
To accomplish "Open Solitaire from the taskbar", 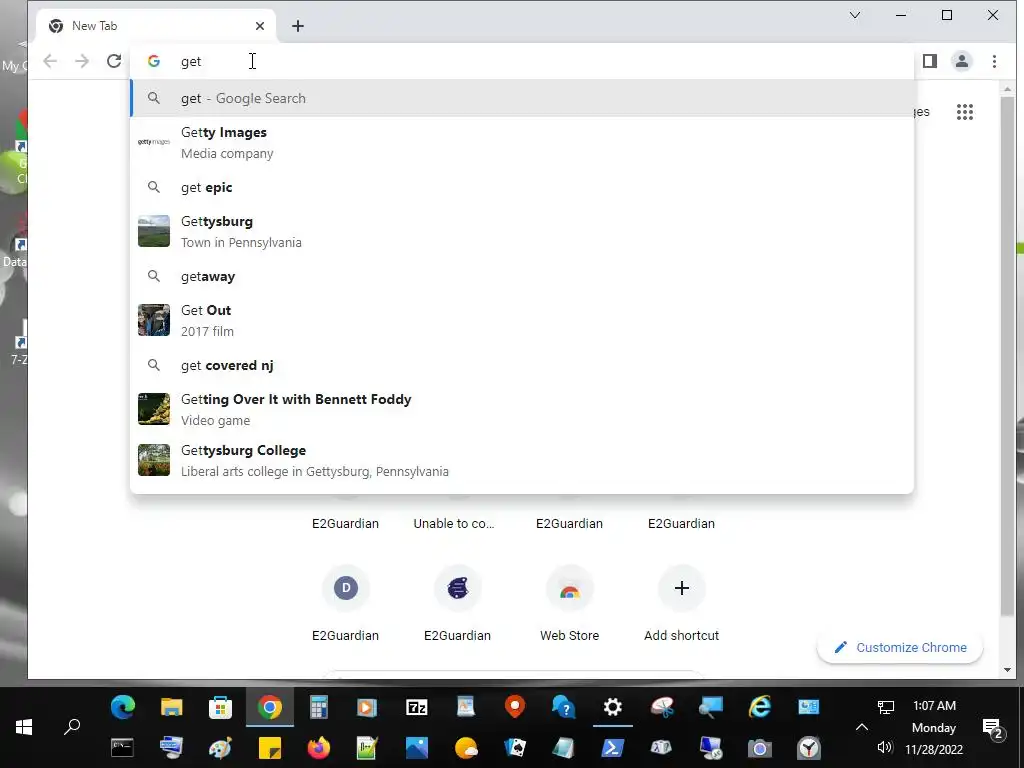I will [515, 748].
